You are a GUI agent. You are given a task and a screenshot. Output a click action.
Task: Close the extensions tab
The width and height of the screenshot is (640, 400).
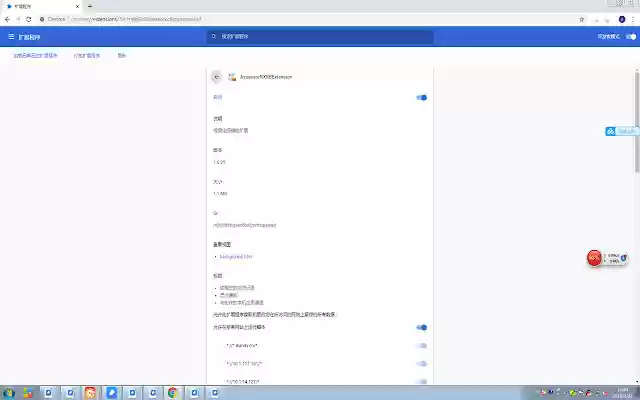tap(77, 7)
